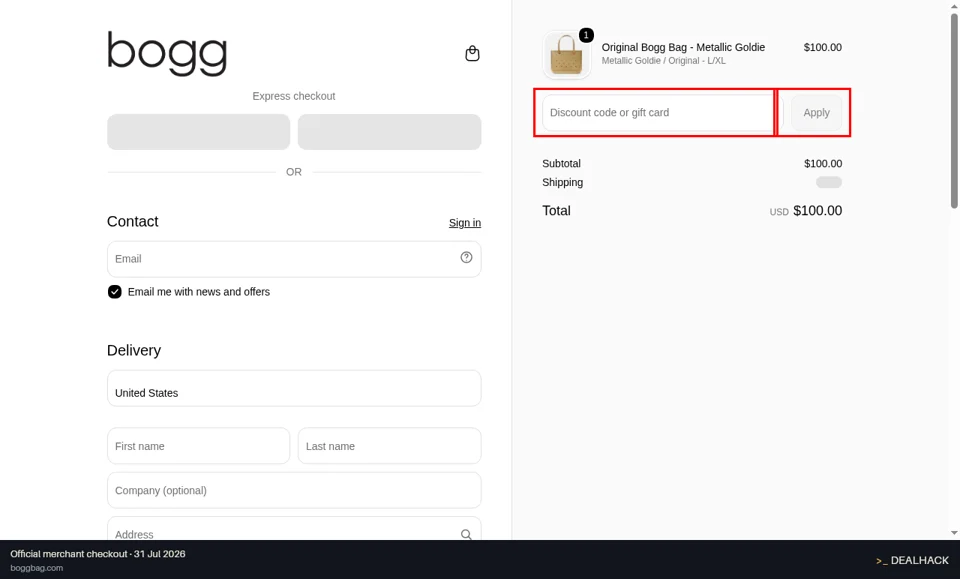Focus the Company (optional) field
This screenshot has width=960, height=579.
point(294,490)
